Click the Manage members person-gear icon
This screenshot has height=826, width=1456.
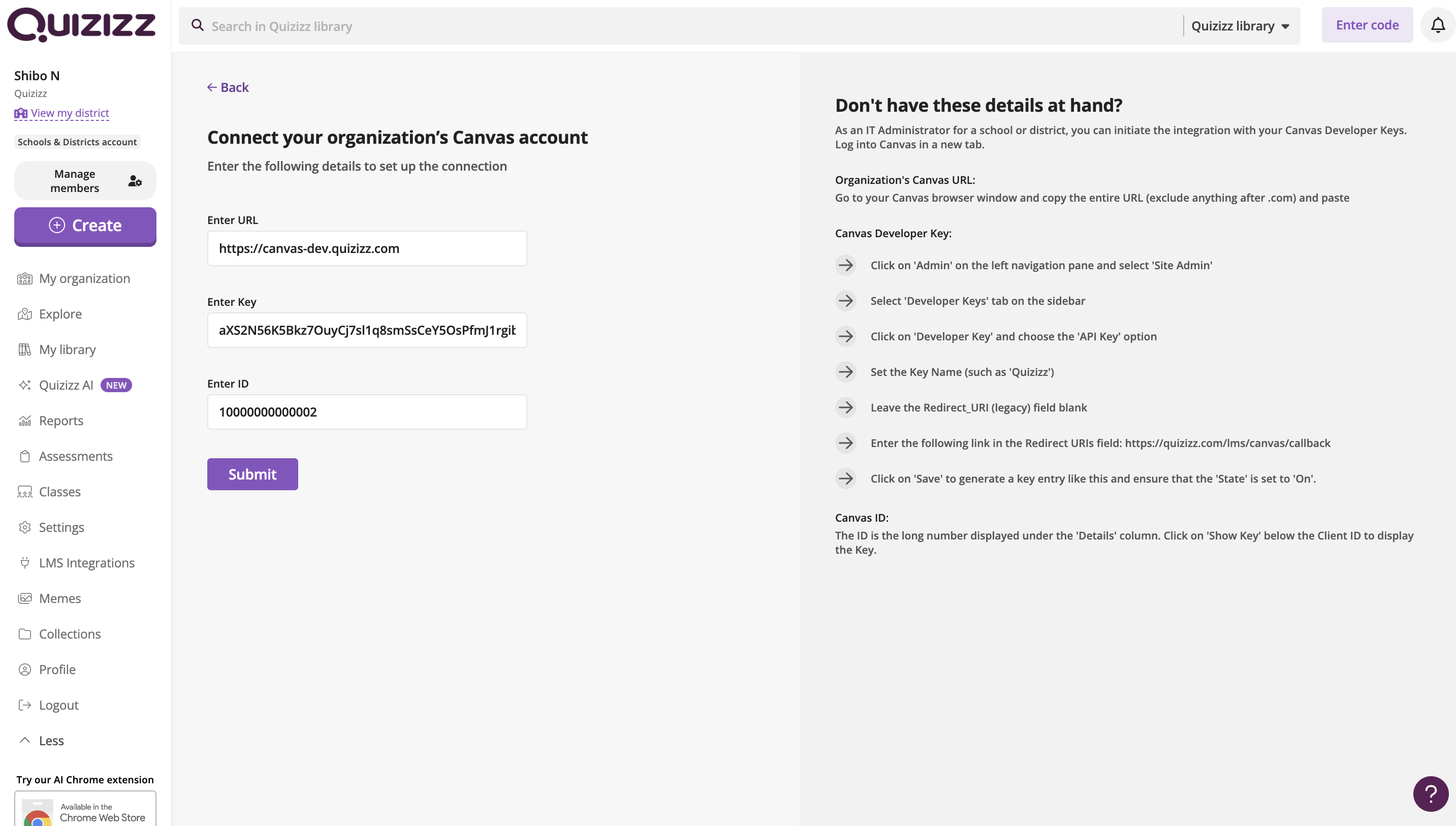point(135,181)
